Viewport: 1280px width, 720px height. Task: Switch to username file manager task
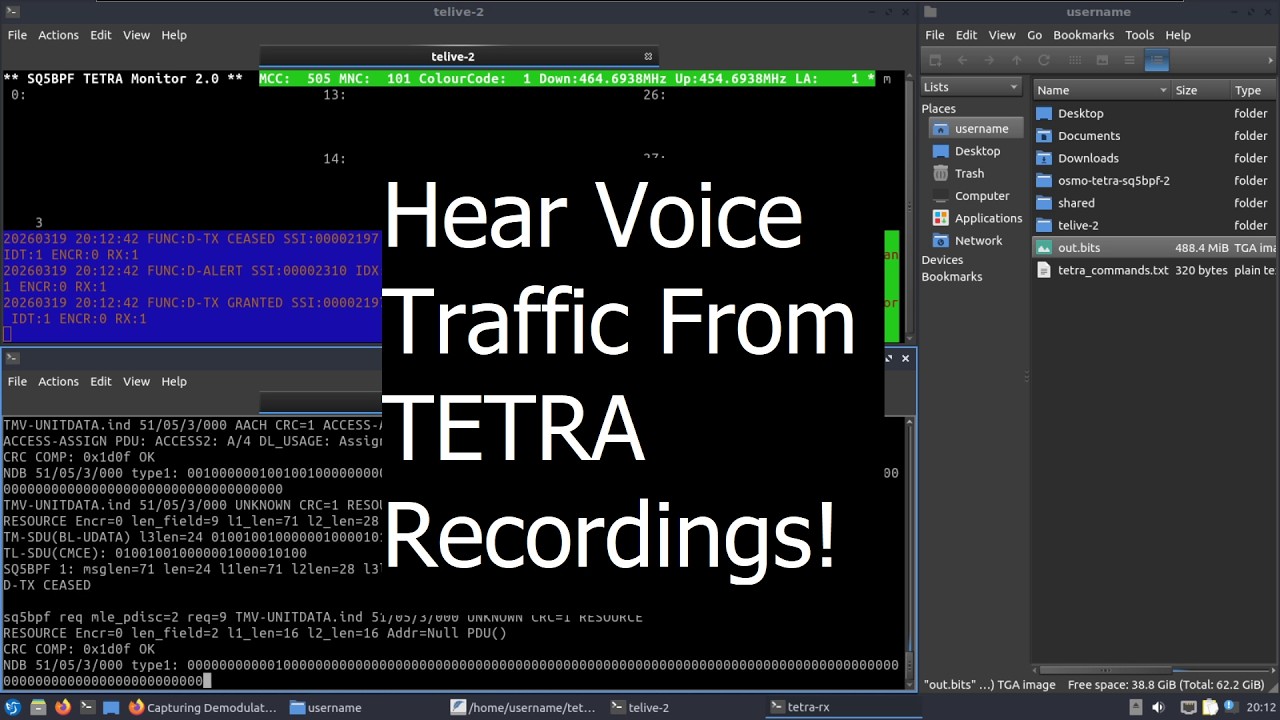tap(326, 707)
